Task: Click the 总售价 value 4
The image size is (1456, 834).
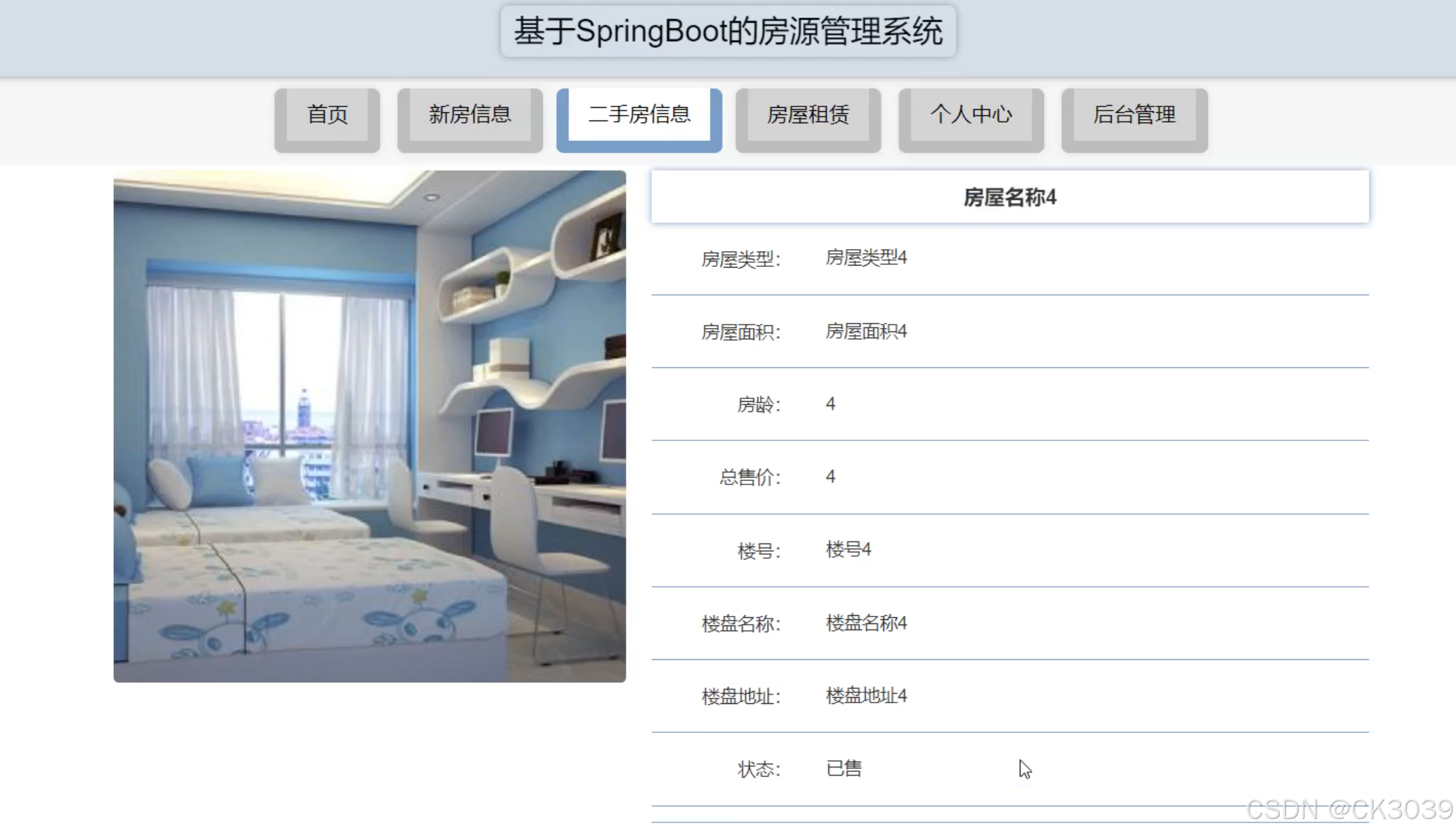Action: coord(831,477)
